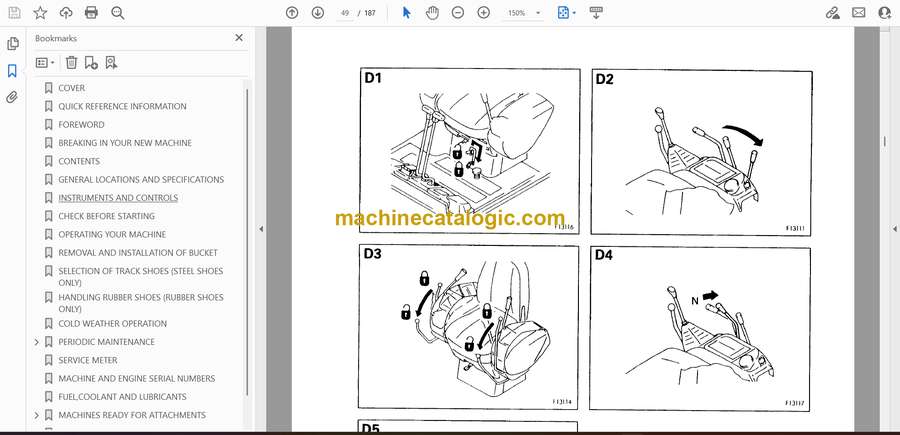Add a new bookmark icon
Image resolution: width=900 pixels, height=435 pixels.
click(91, 63)
